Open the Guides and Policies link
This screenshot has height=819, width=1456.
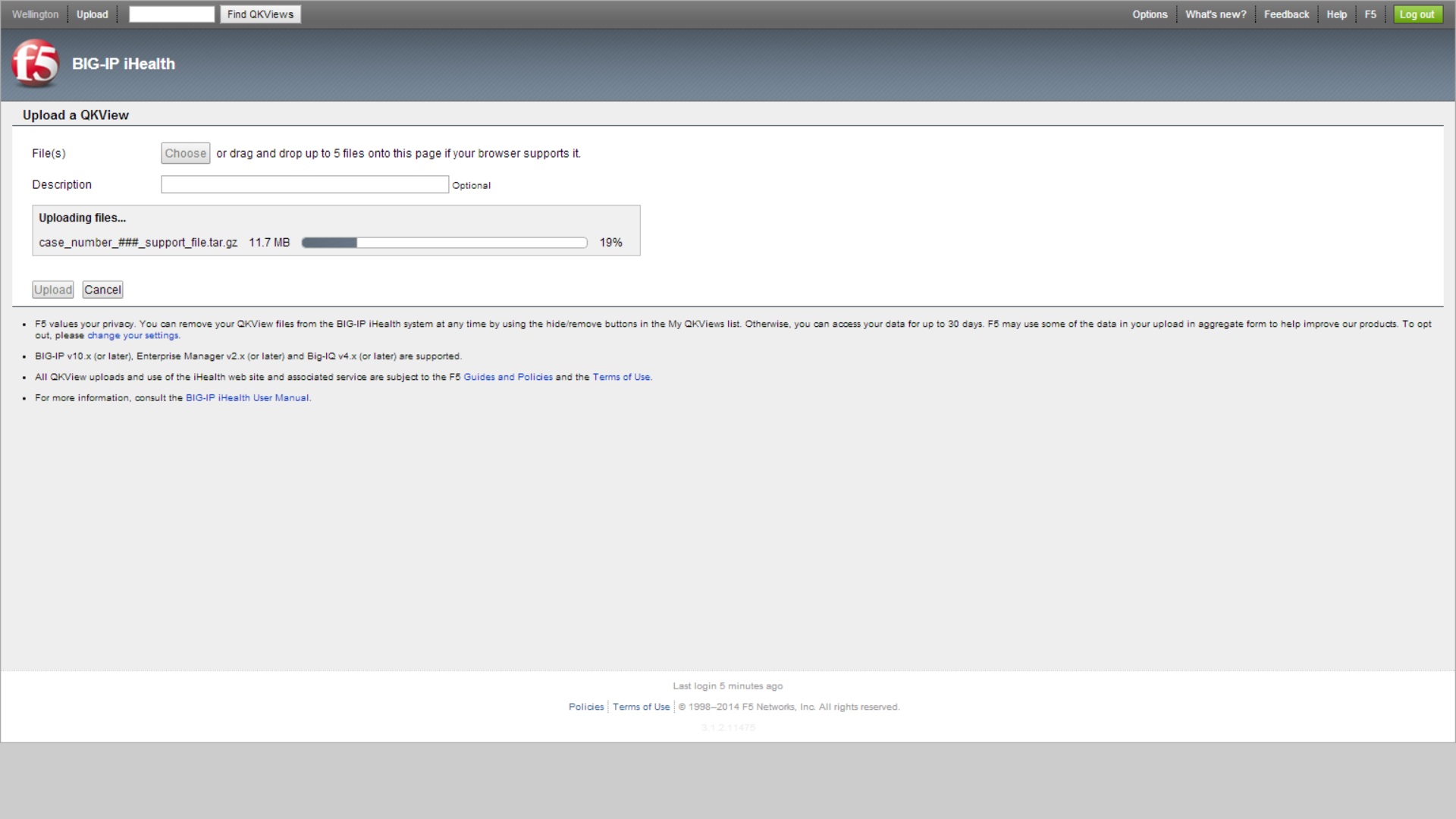click(507, 377)
